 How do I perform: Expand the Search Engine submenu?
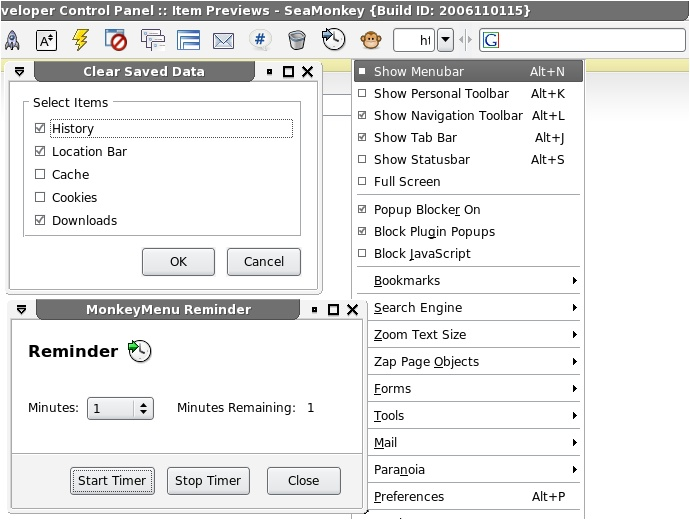coord(475,308)
